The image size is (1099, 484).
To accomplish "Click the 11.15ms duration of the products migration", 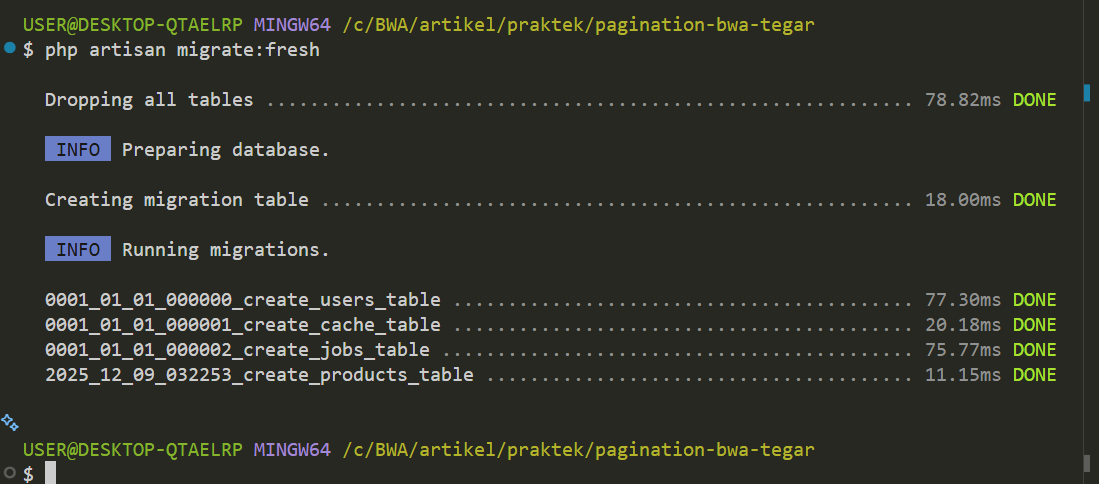I will pos(963,375).
